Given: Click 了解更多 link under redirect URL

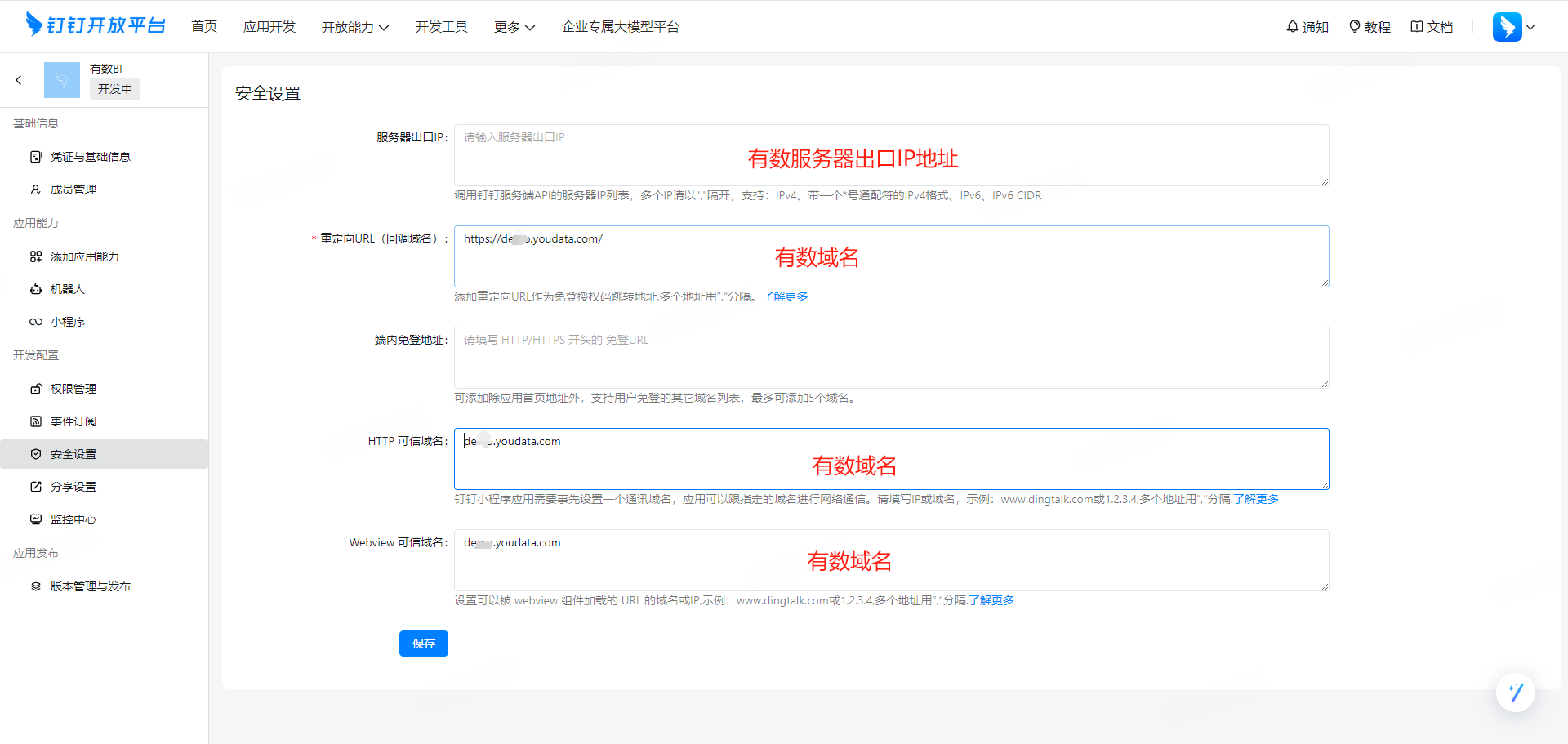Looking at the screenshot, I should (785, 296).
